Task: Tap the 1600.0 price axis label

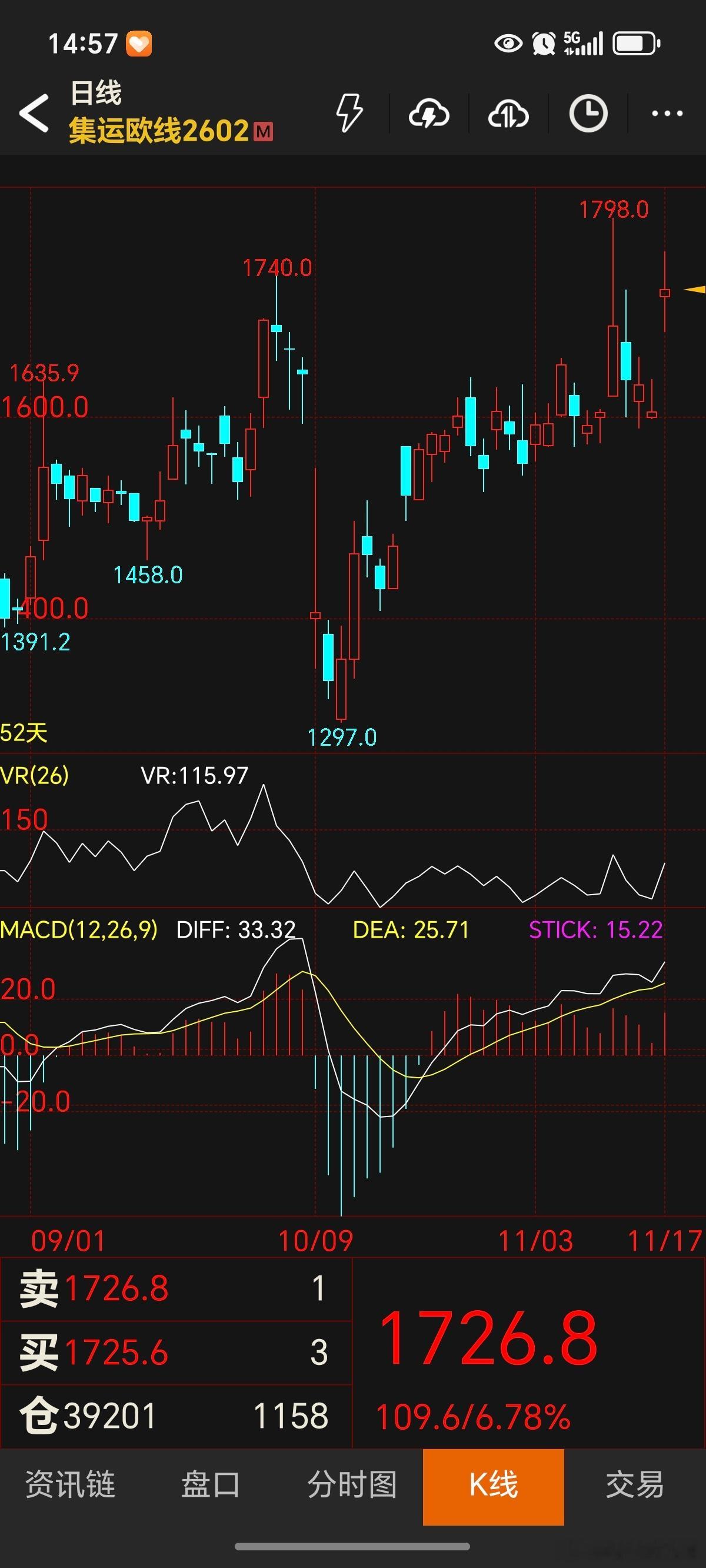Action: [x=45, y=407]
